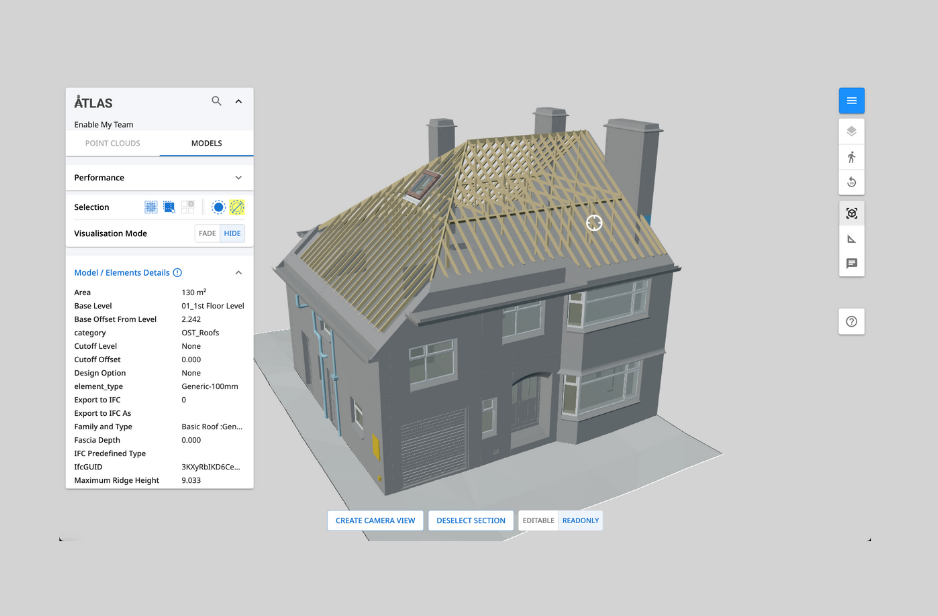
Task: Click the DESELECT SECTION button
Action: click(471, 520)
